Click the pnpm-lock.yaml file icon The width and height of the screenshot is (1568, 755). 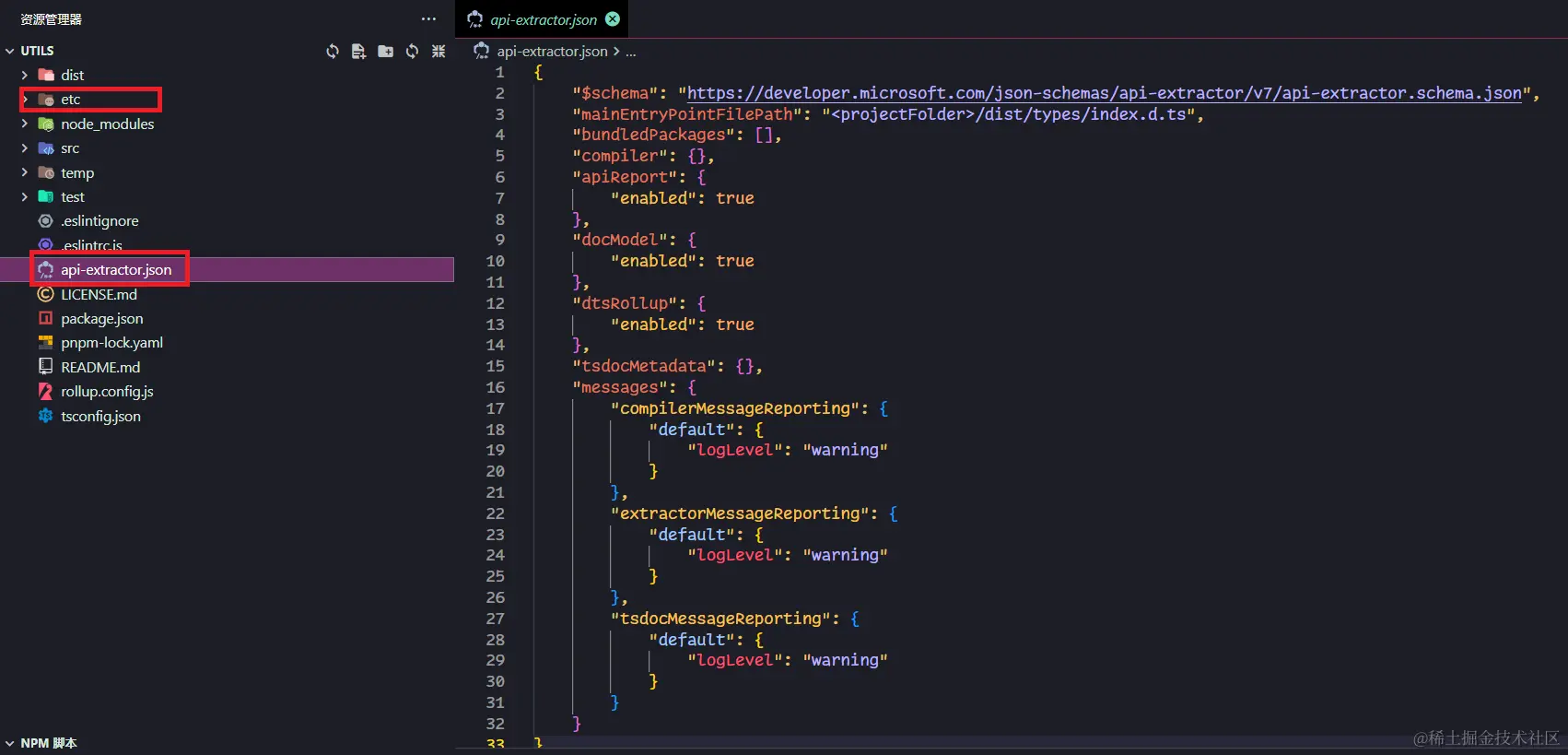(45, 342)
